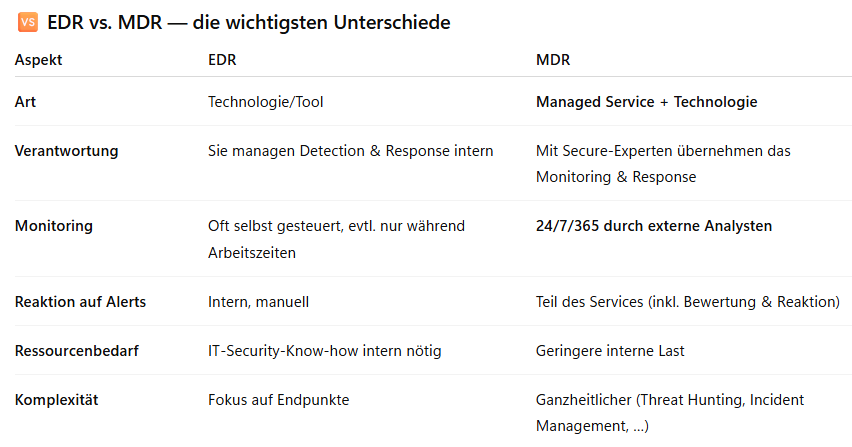Click the 'Art' row label
The width and height of the screenshot is (852, 447).
click(27, 101)
